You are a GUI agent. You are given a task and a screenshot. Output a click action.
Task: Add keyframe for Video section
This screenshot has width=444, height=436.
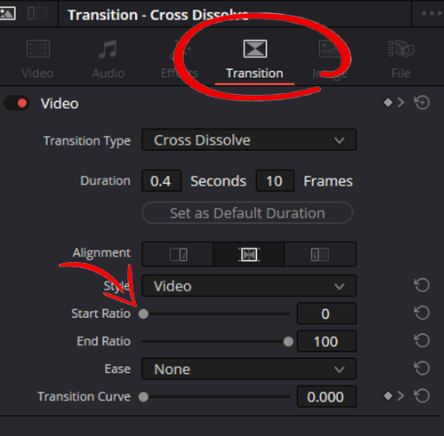point(388,103)
